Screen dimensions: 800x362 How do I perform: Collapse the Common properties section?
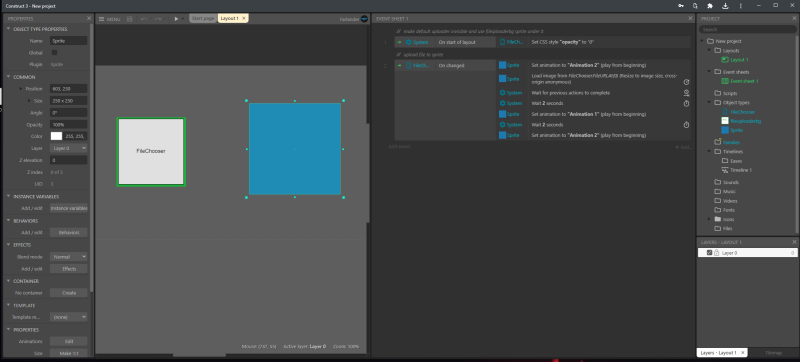pos(8,77)
